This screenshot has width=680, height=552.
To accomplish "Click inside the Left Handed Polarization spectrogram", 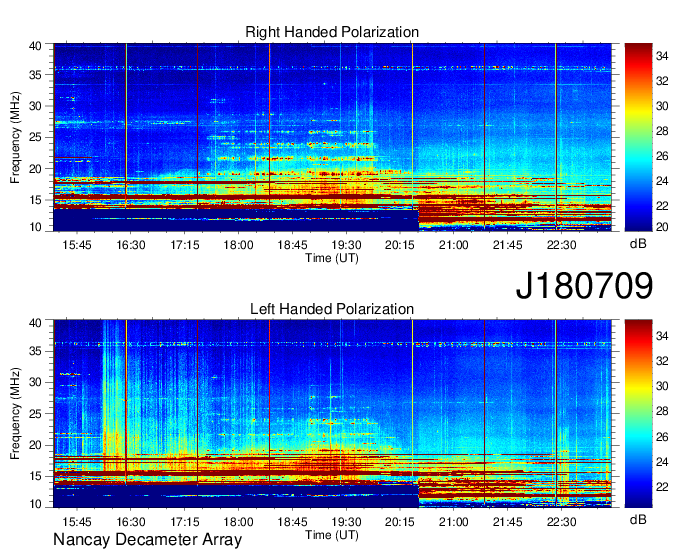I will click(332, 414).
